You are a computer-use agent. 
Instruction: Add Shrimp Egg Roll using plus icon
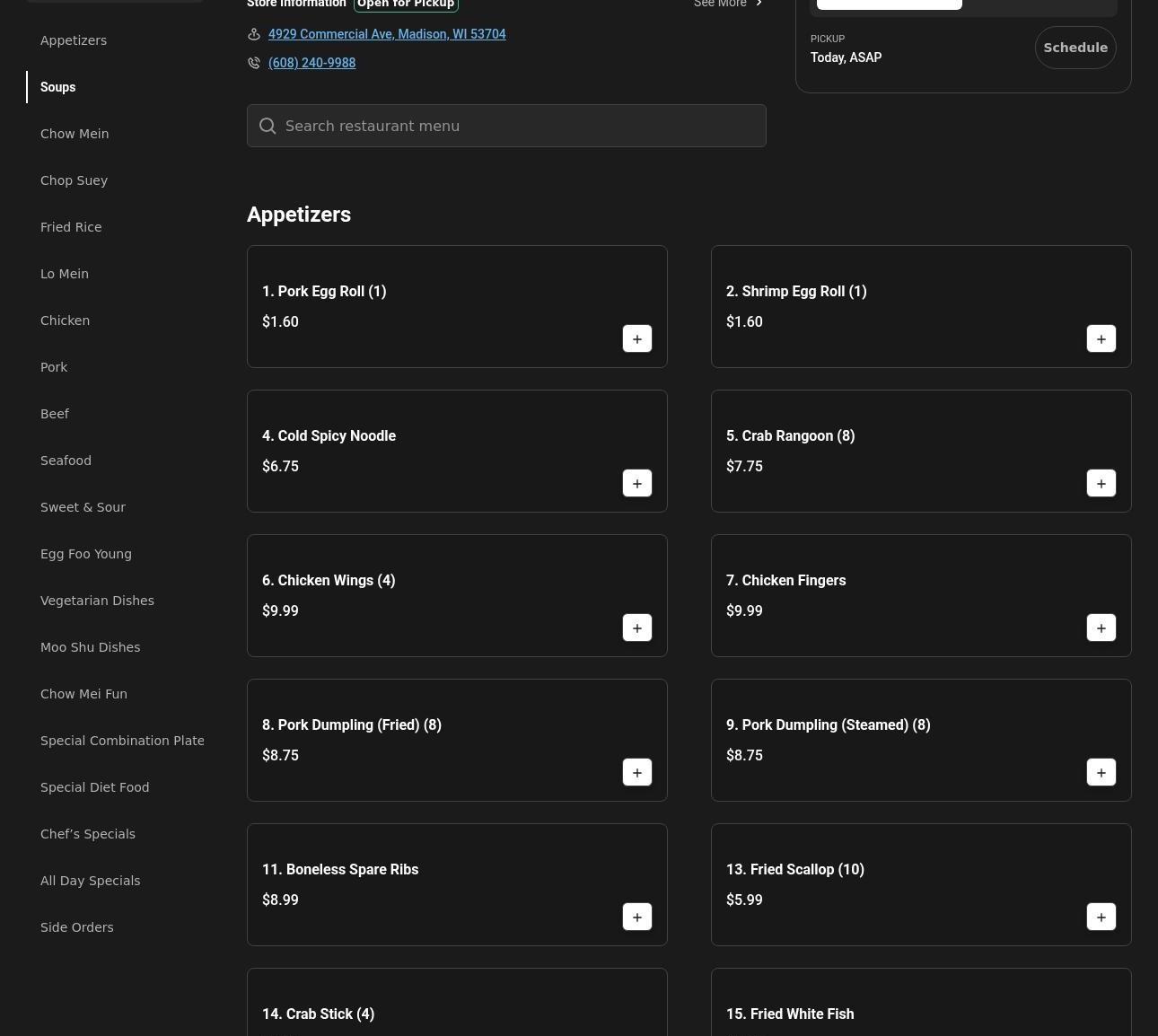[x=1101, y=338]
